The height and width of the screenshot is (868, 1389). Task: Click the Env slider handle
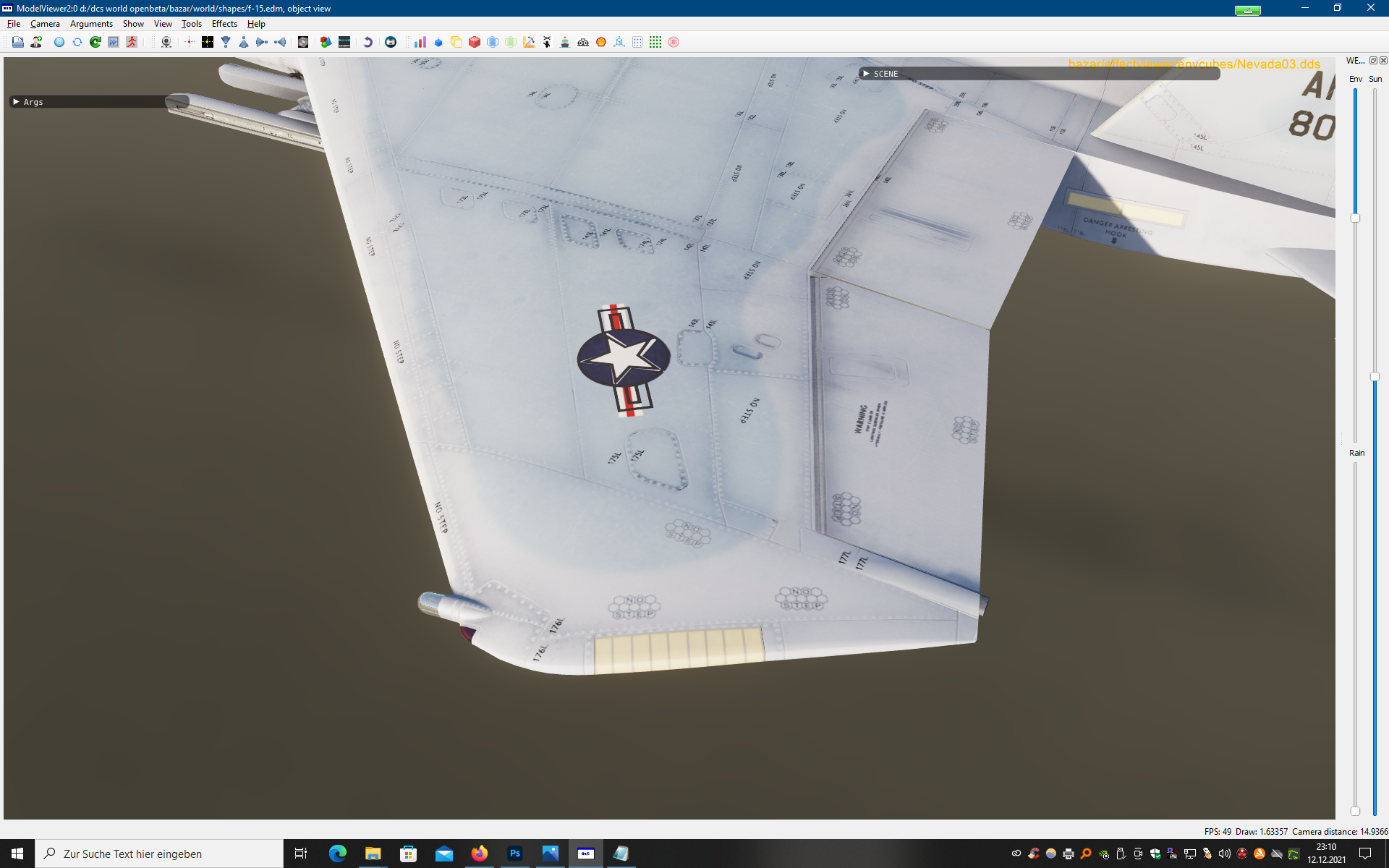(1355, 218)
